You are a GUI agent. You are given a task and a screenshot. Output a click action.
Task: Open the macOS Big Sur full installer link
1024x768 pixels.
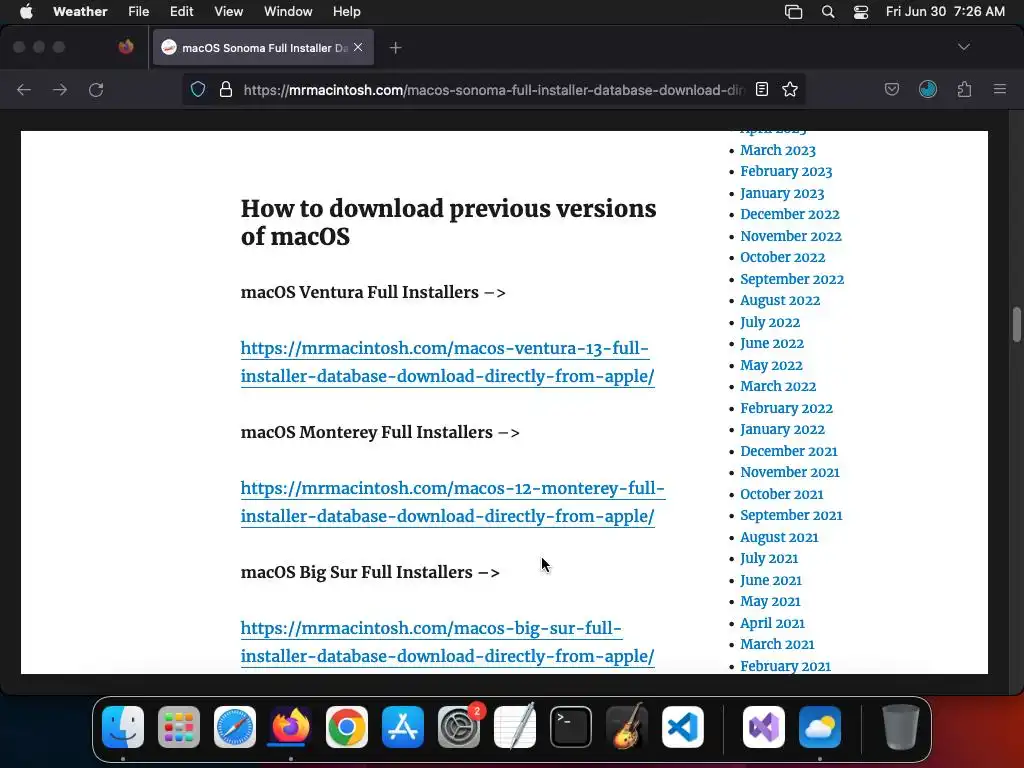pos(447,642)
